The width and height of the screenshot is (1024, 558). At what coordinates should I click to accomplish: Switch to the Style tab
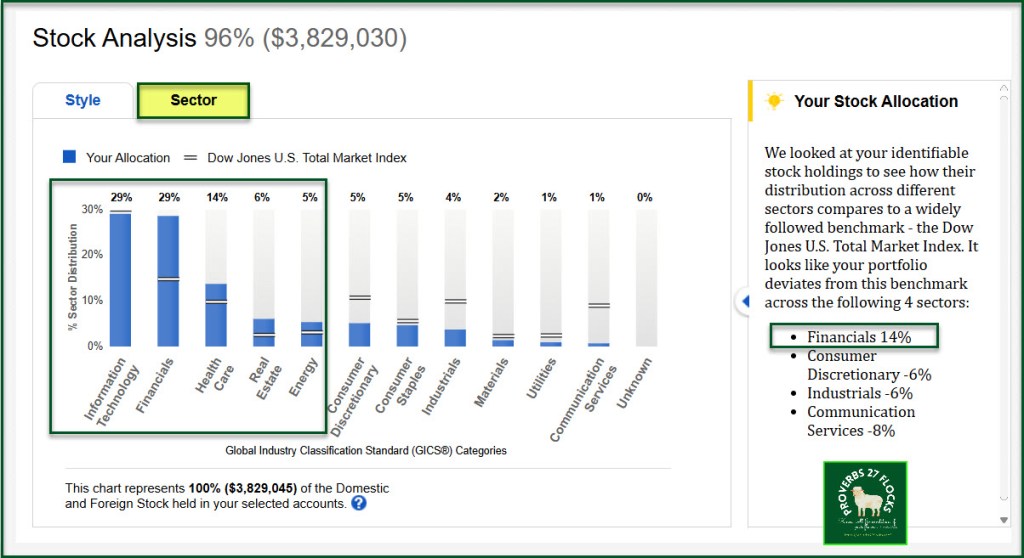click(x=83, y=100)
